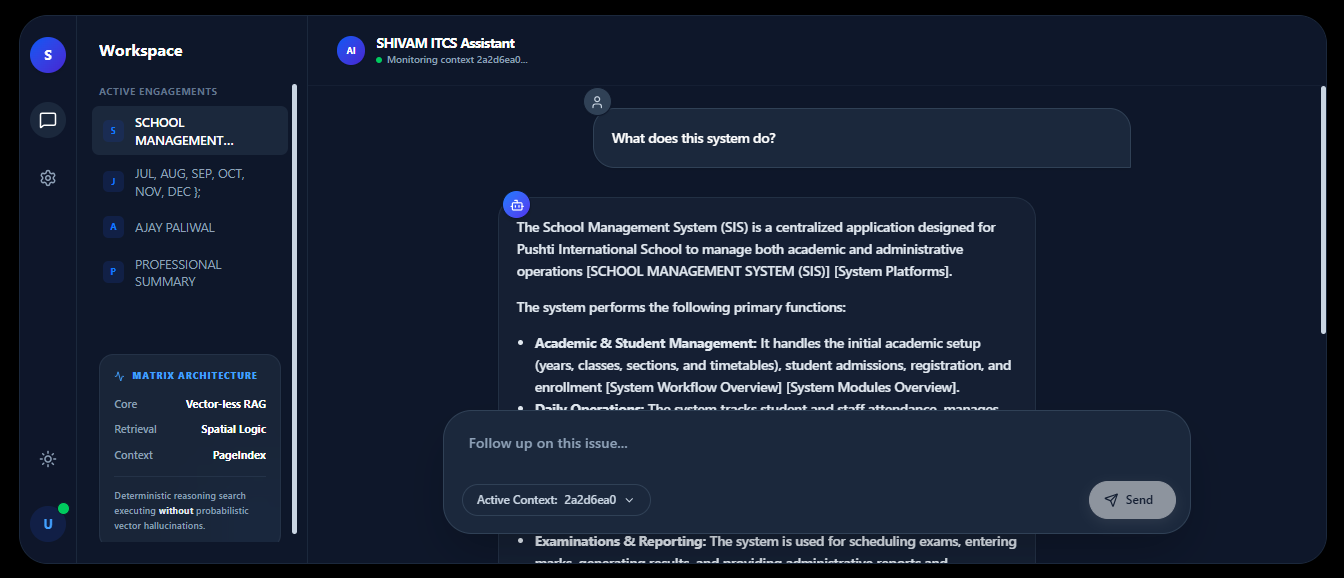Click the engagements list scrollbar
The height and width of the screenshot is (578, 1344).
(294, 308)
